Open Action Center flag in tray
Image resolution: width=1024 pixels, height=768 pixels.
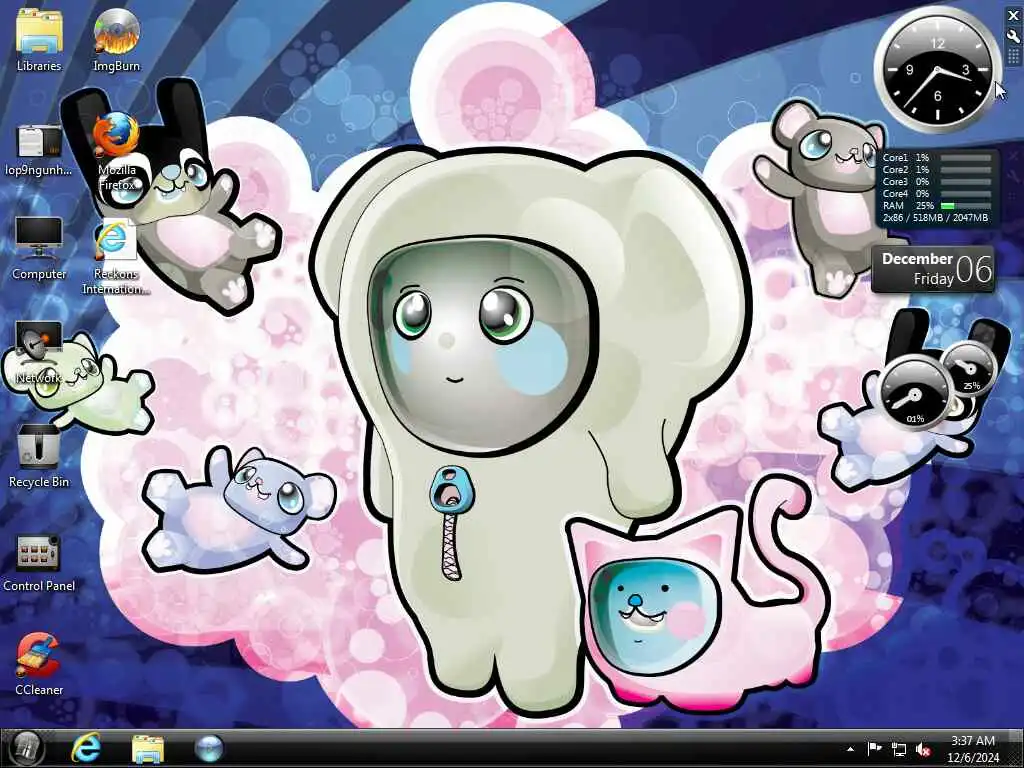[874, 749]
